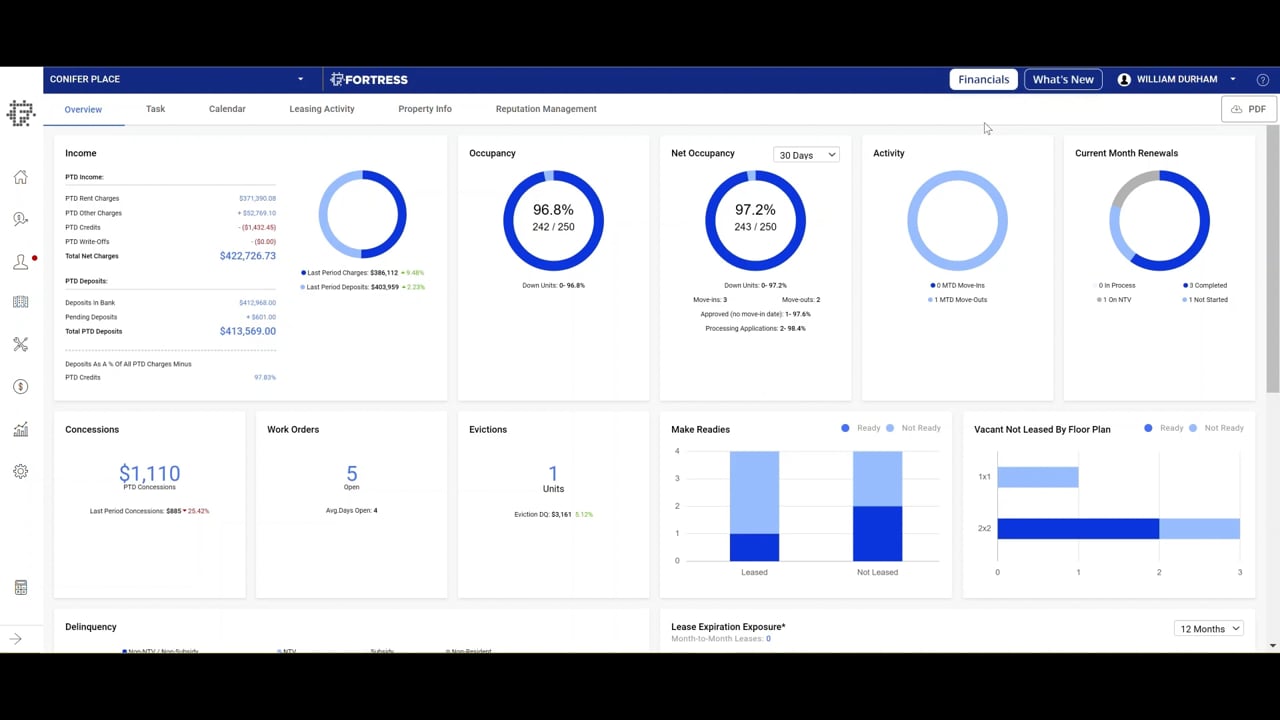Open the magnifier-dollar leasing icon in sidebar

(20, 219)
